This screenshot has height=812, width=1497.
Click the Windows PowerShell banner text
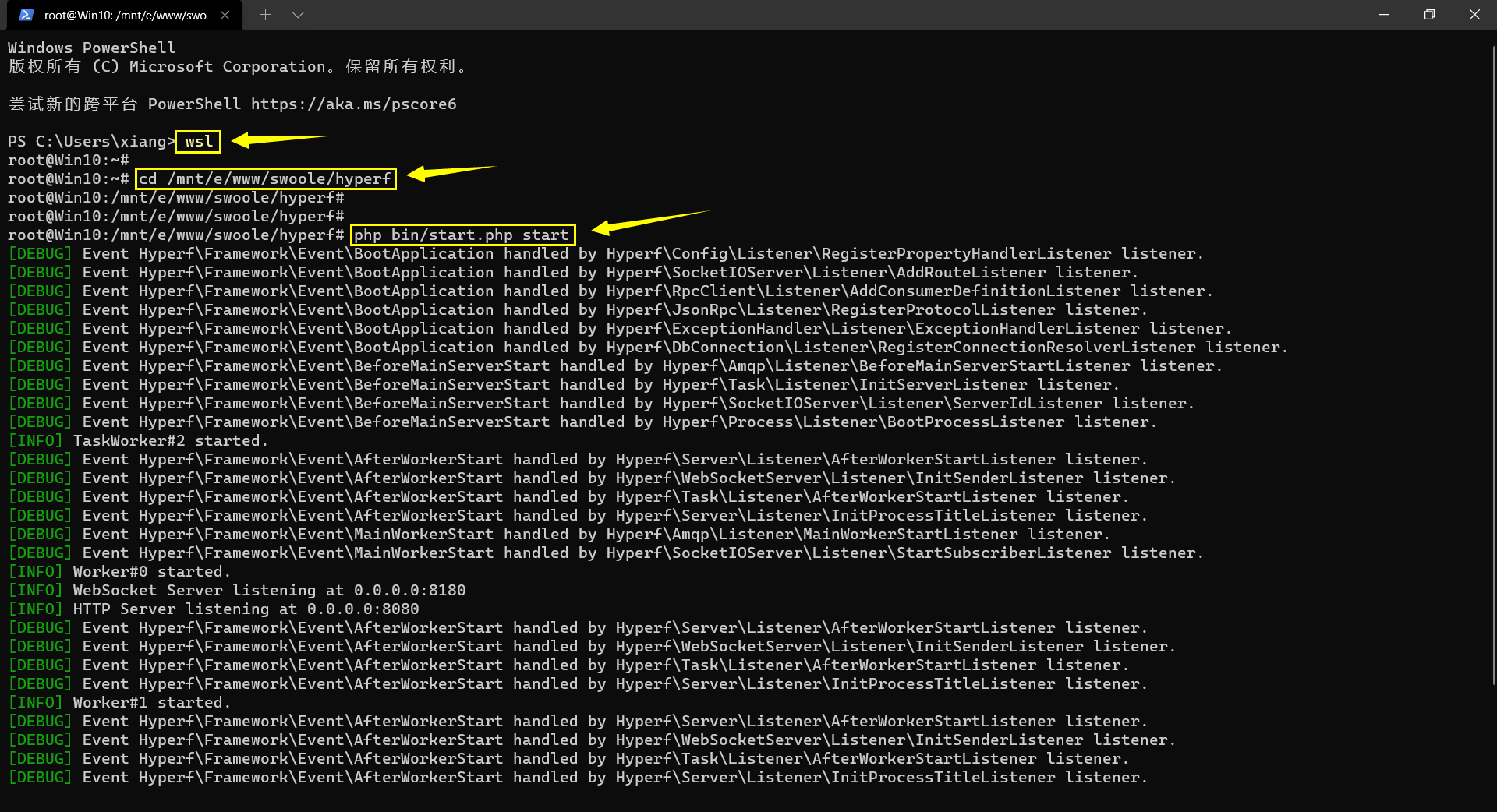[91, 48]
